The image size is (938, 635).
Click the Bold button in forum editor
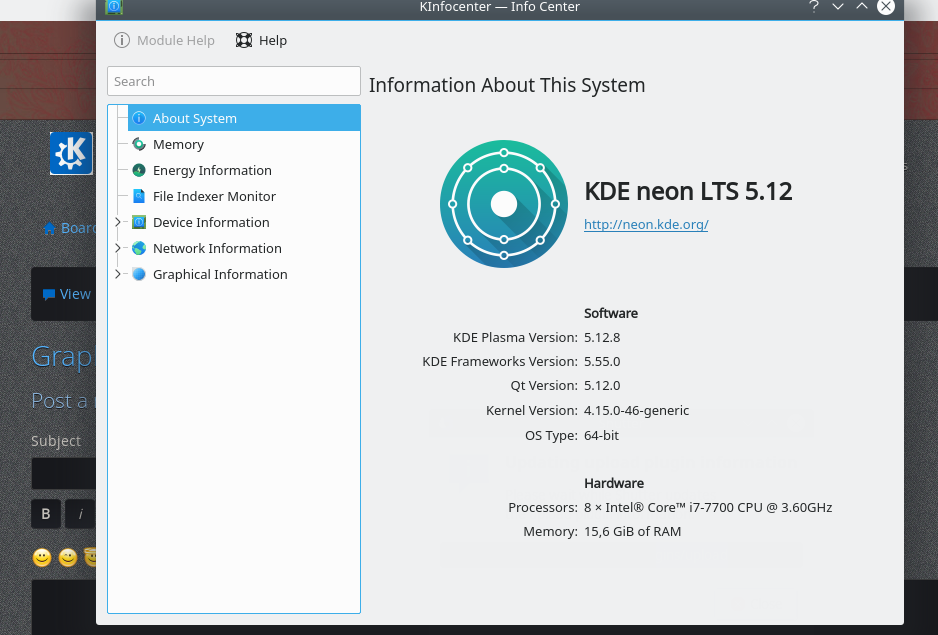point(46,514)
